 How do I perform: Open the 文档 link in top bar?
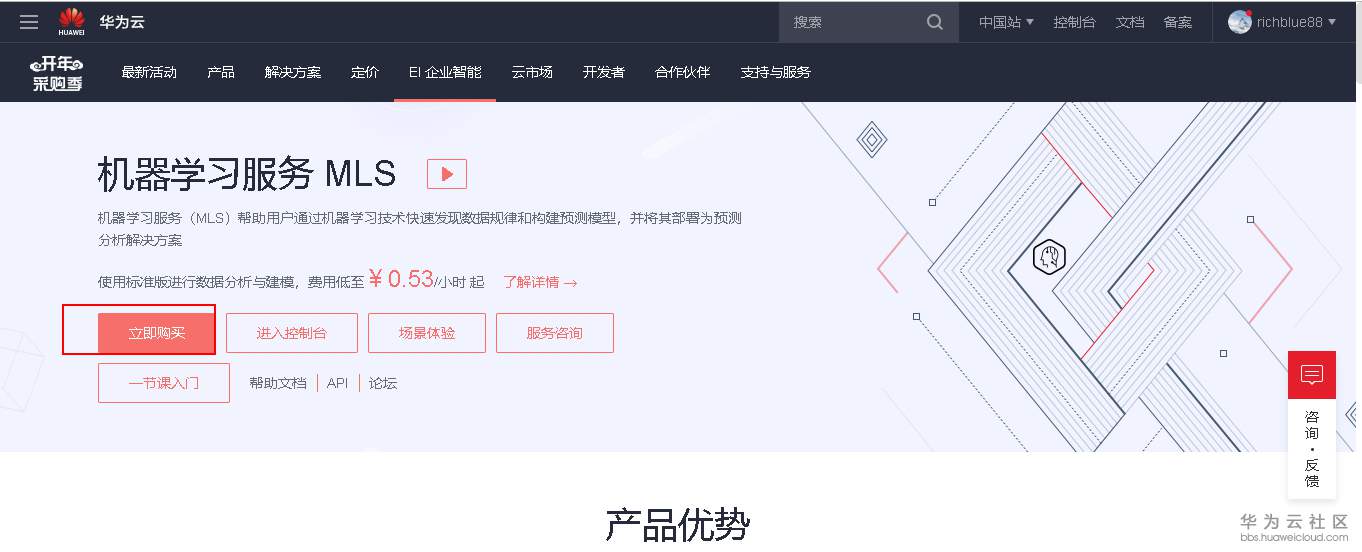pos(1130,22)
